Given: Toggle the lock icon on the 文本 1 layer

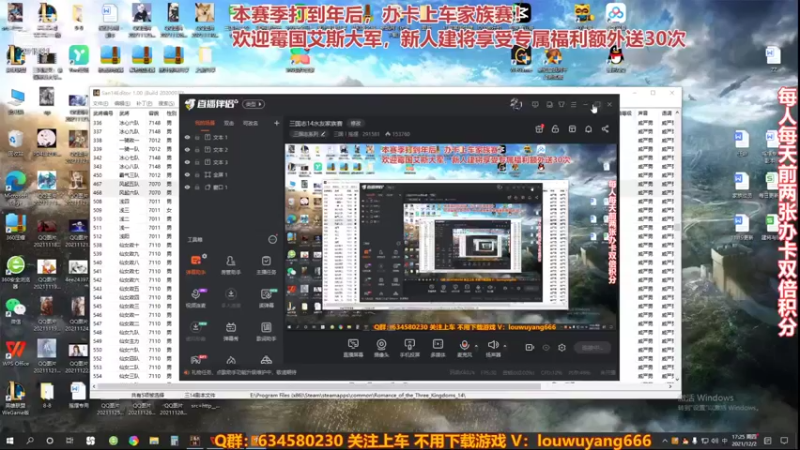Looking at the screenshot, I should 197,137.
